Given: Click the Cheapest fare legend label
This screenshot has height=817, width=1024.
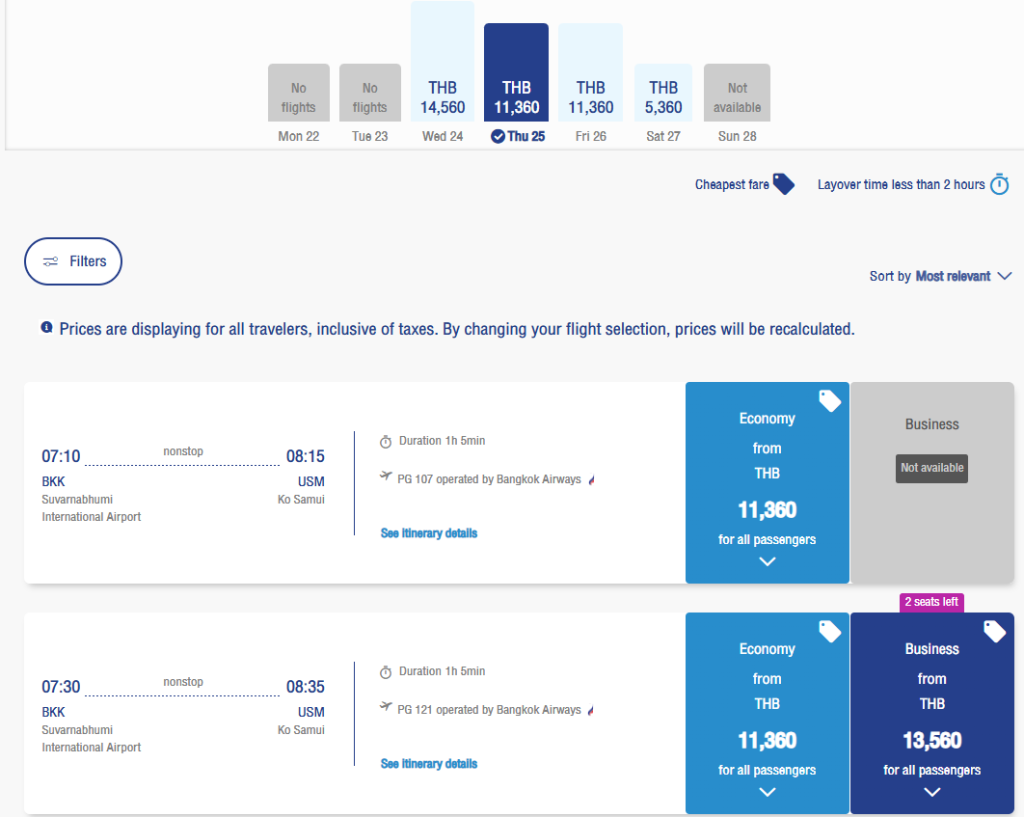Looking at the screenshot, I should coord(731,185).
